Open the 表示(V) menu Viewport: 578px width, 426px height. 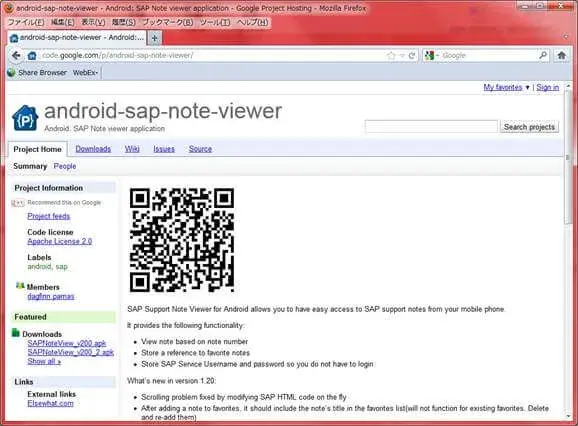[x=93, y=22]
